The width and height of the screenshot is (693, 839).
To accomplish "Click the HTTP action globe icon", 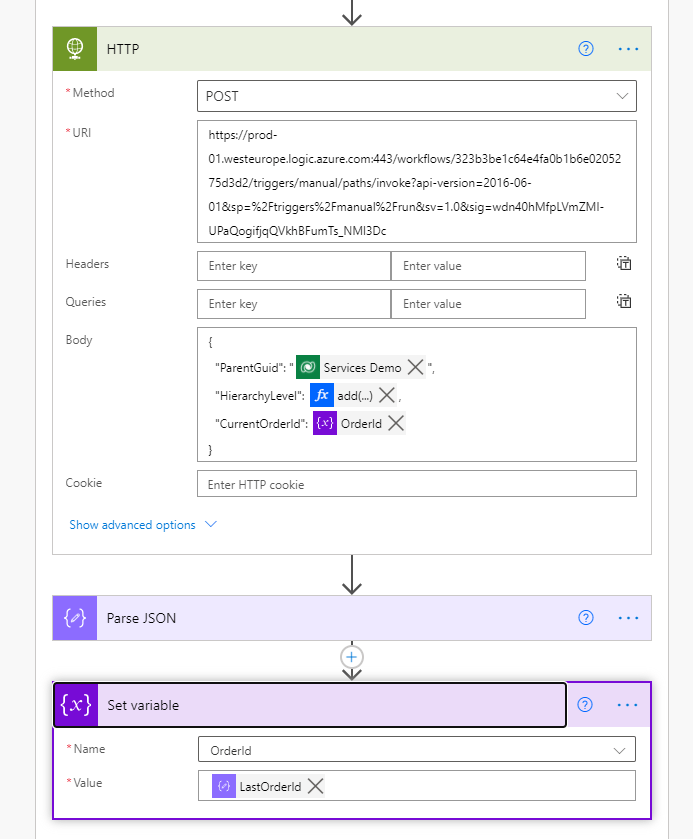I will (x=75, y=49).
